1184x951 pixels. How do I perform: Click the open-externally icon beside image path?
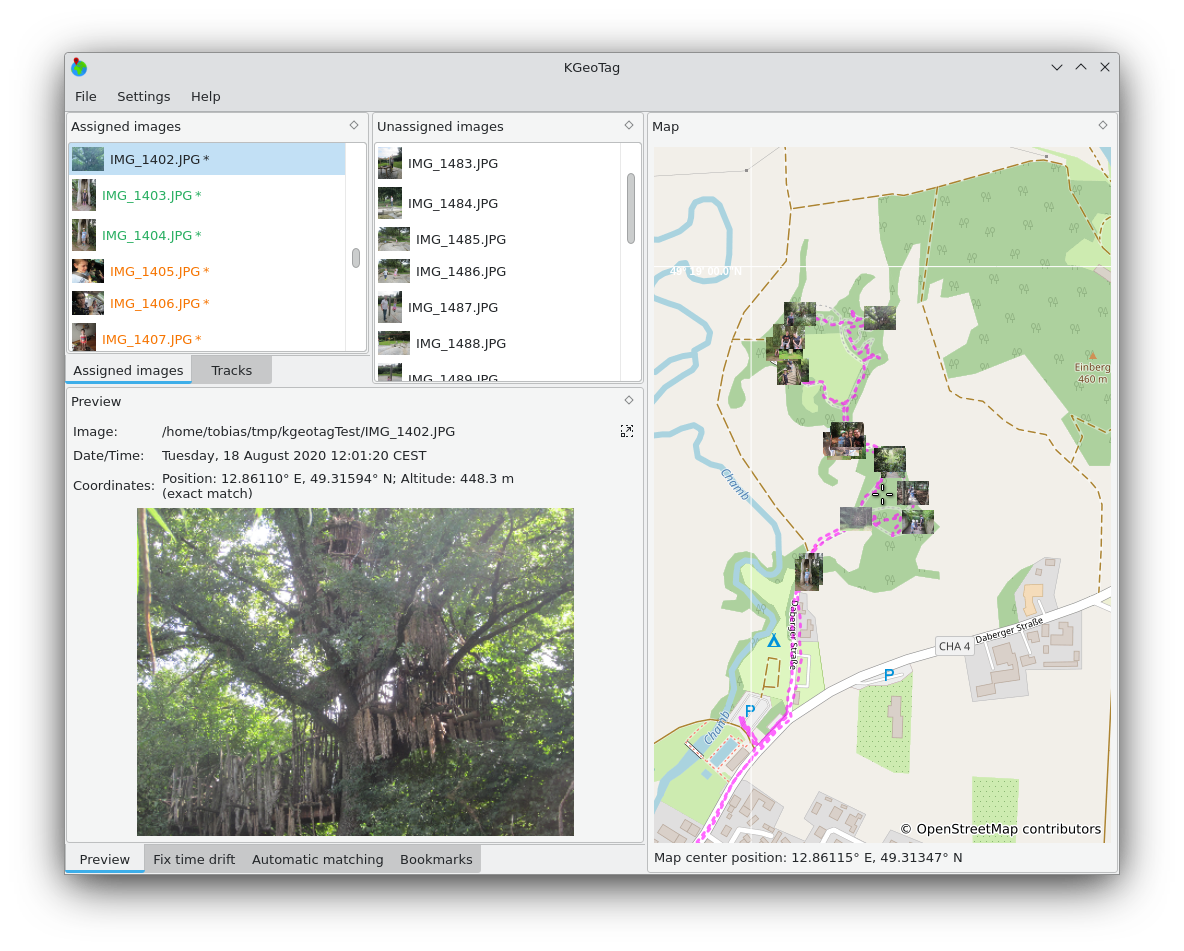627,431
